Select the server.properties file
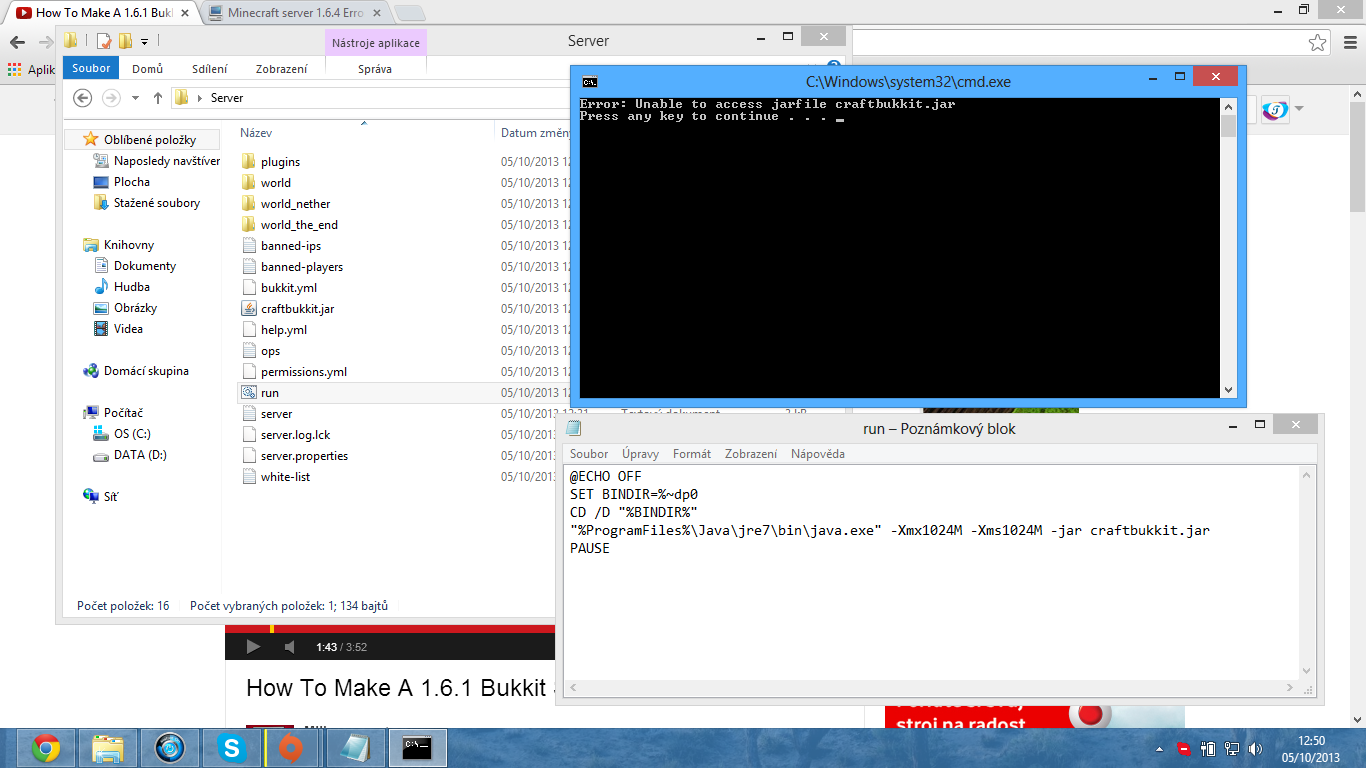The image size is (1366, 768). (304, 456)
